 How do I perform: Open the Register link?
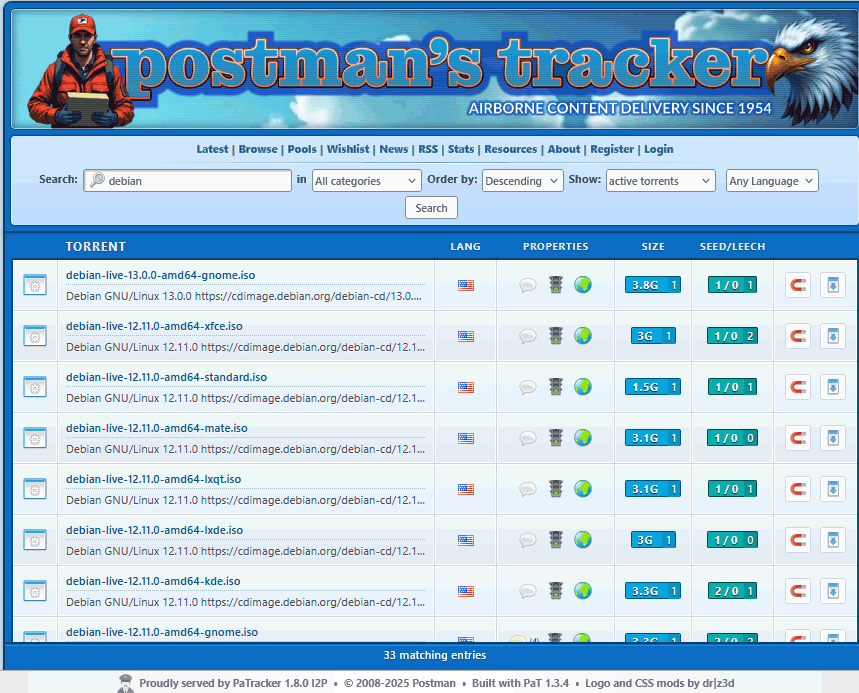[612, 149]
